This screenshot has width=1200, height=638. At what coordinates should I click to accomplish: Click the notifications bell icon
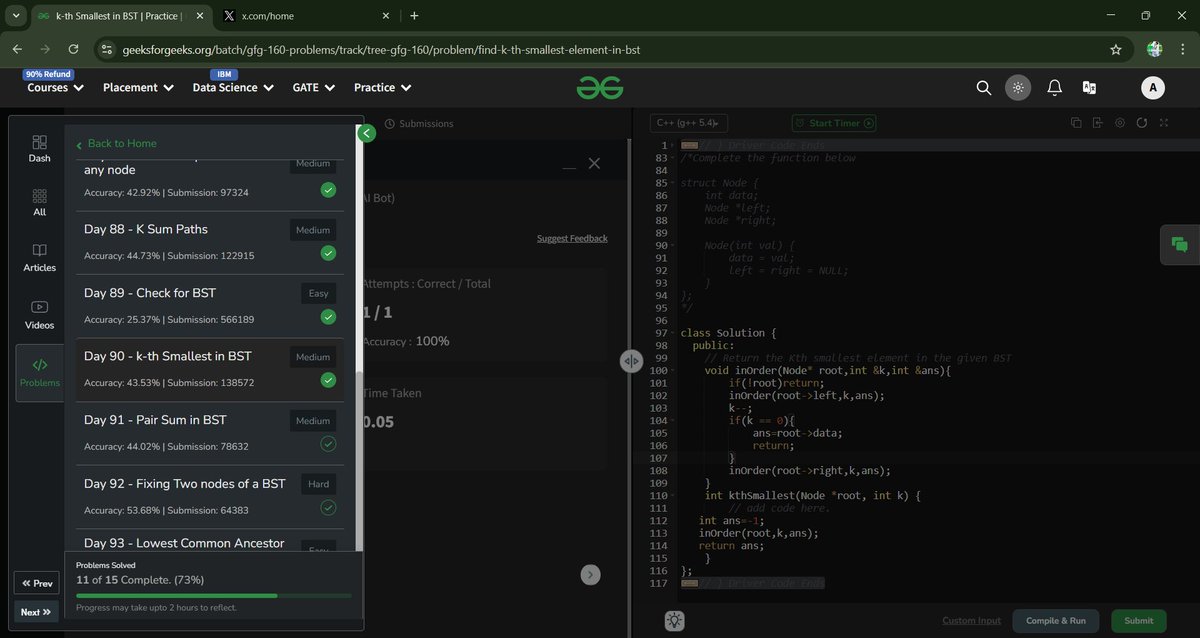coord(1054,88)
